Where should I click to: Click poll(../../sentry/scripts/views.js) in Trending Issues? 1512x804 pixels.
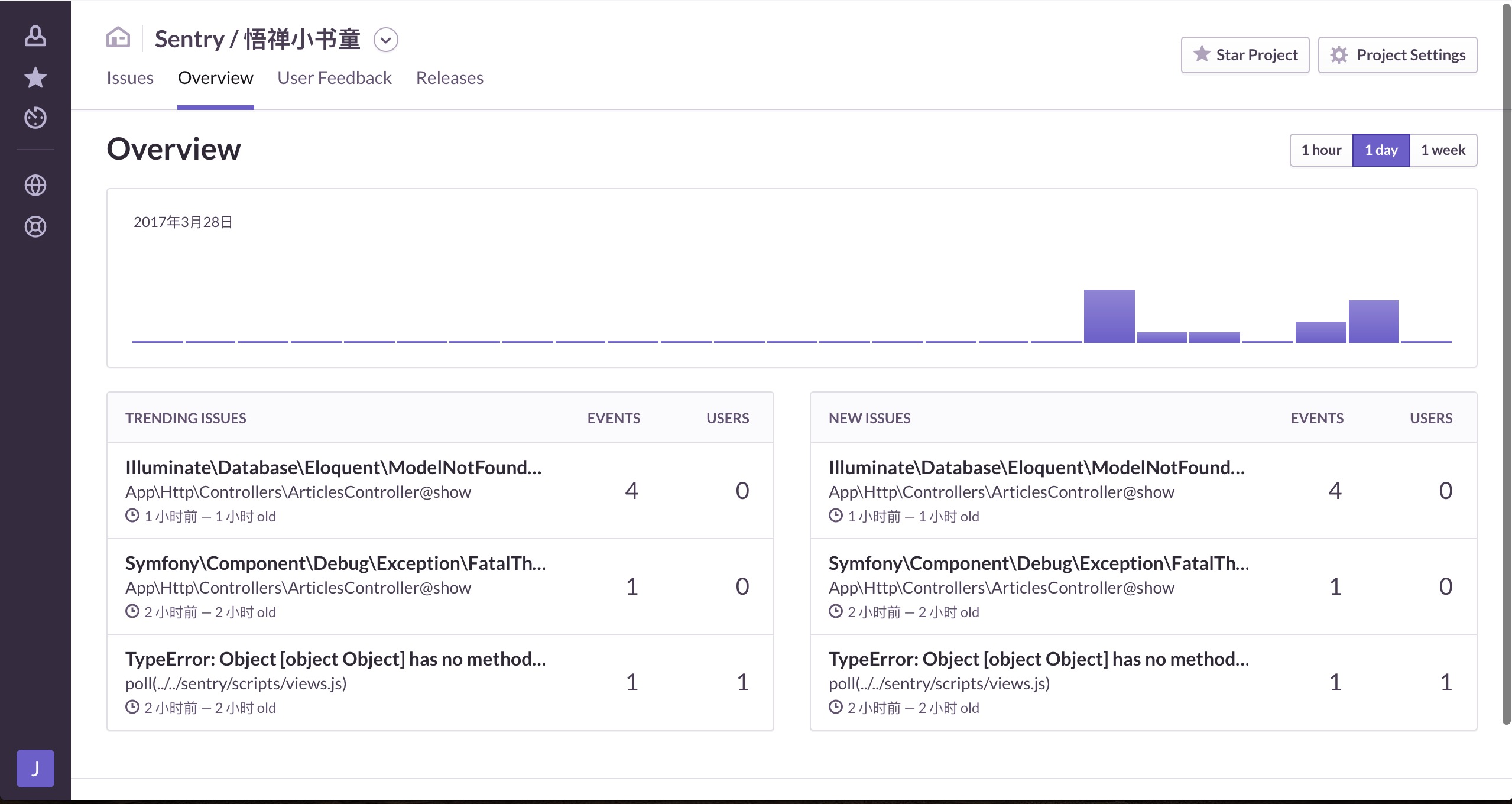(x=236, y=683)
